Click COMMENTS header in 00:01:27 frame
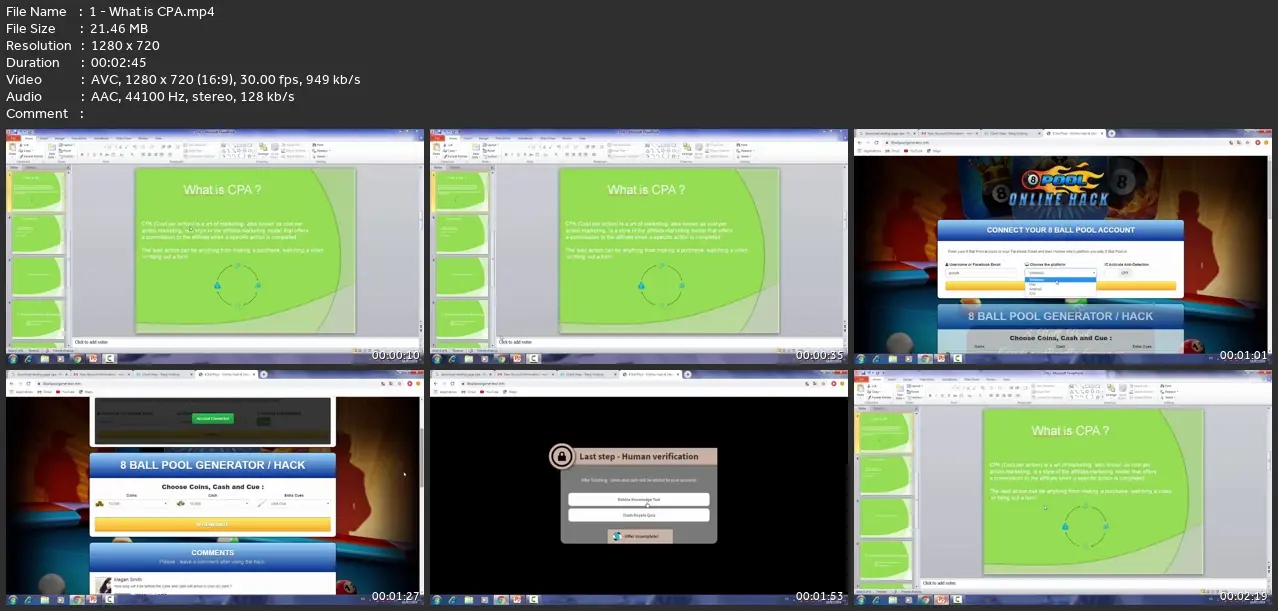Image resolution: width=1278 pixels, height=611 pixels. [213, 553]
